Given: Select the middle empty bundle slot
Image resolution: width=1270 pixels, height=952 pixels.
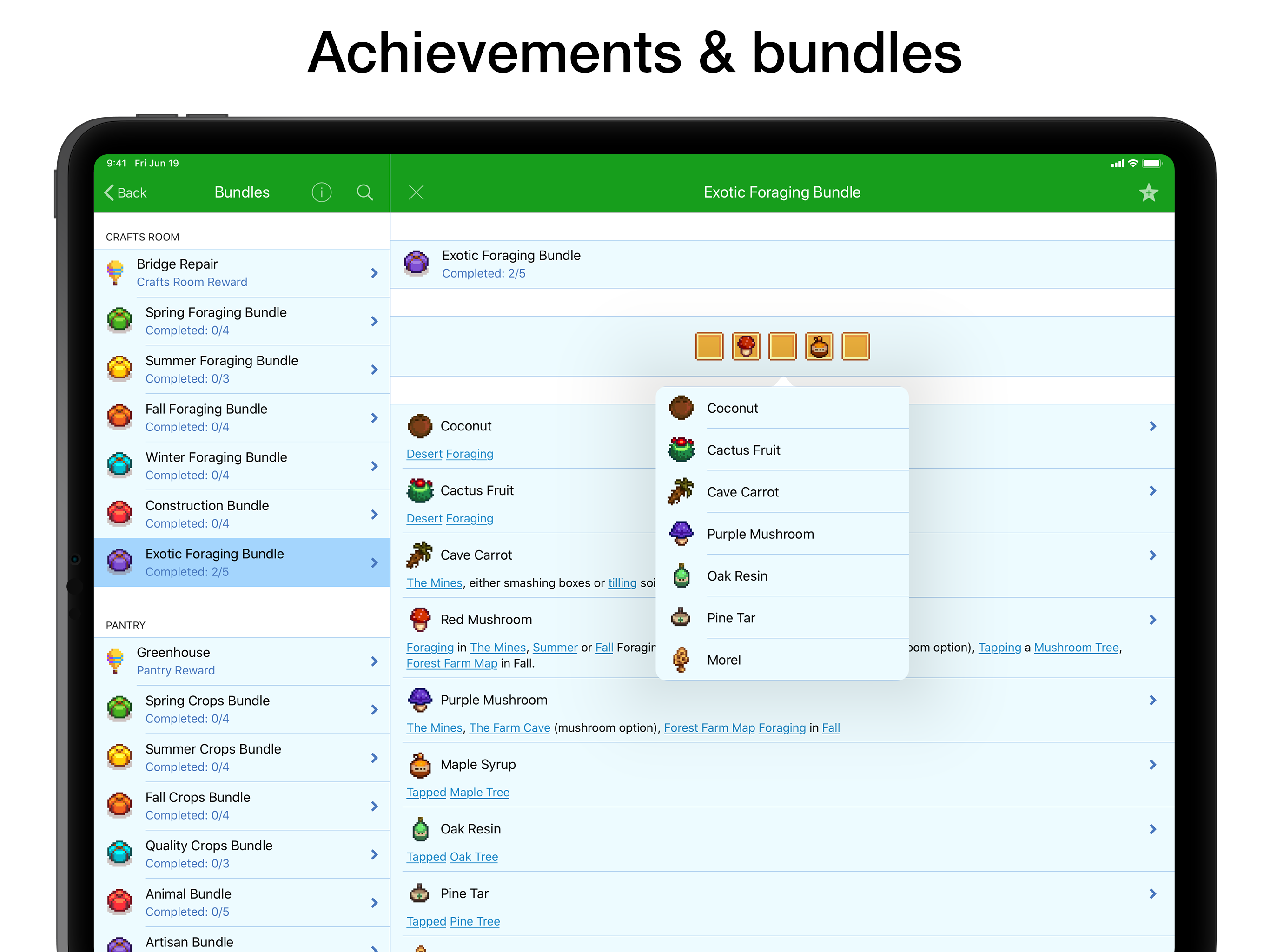Looking at the screenshot, I should [x=782, y=346].
